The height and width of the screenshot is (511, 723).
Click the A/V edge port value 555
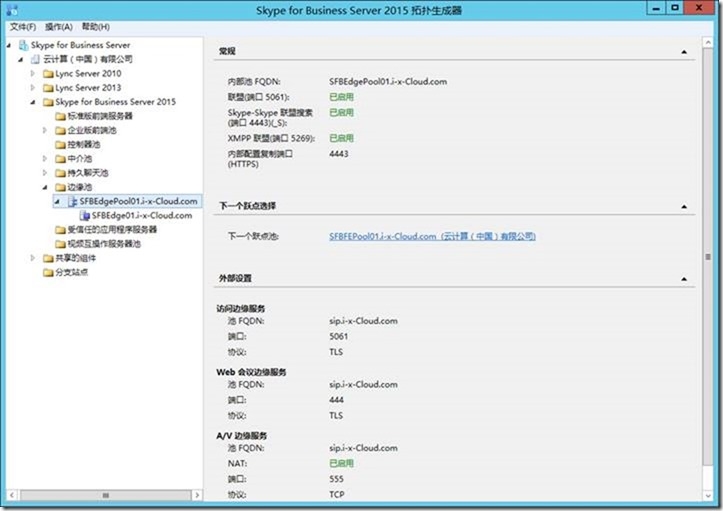pos(336,479)
